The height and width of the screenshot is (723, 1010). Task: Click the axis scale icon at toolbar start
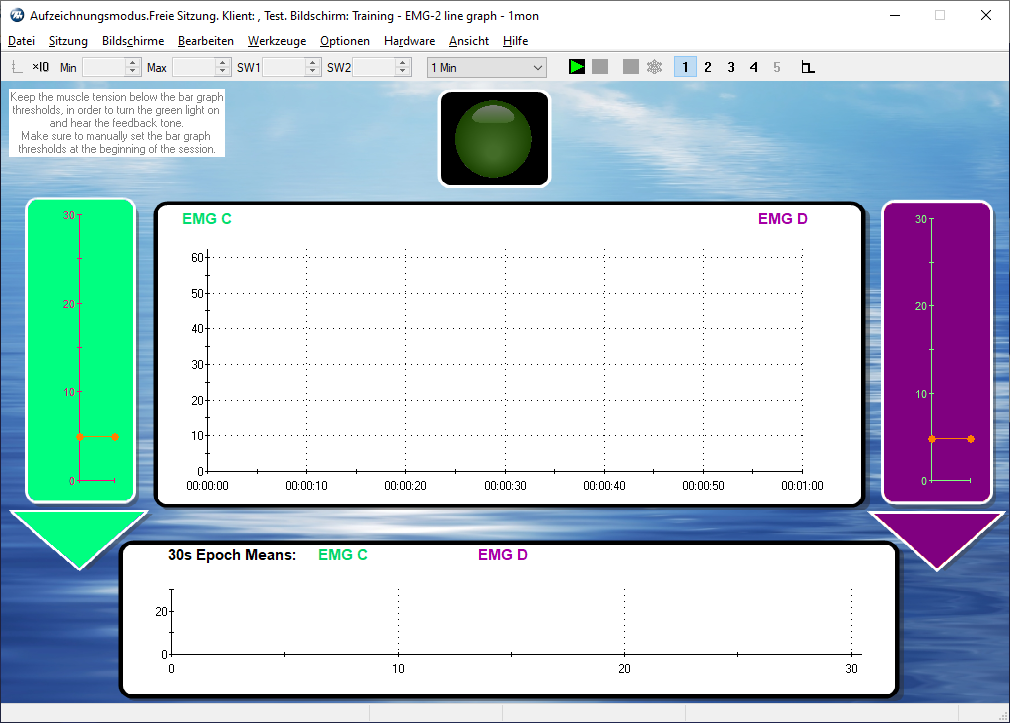[x=17, y=67]
